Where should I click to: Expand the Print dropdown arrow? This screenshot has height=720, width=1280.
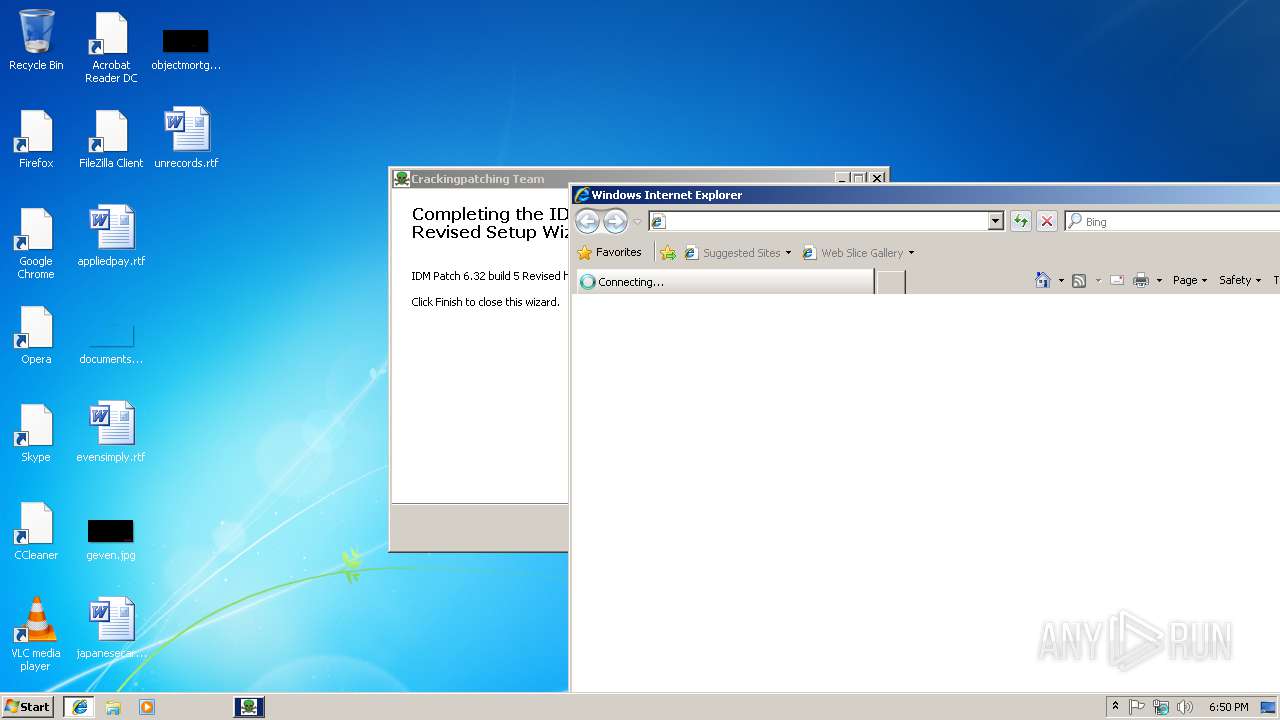point(1159,280)
